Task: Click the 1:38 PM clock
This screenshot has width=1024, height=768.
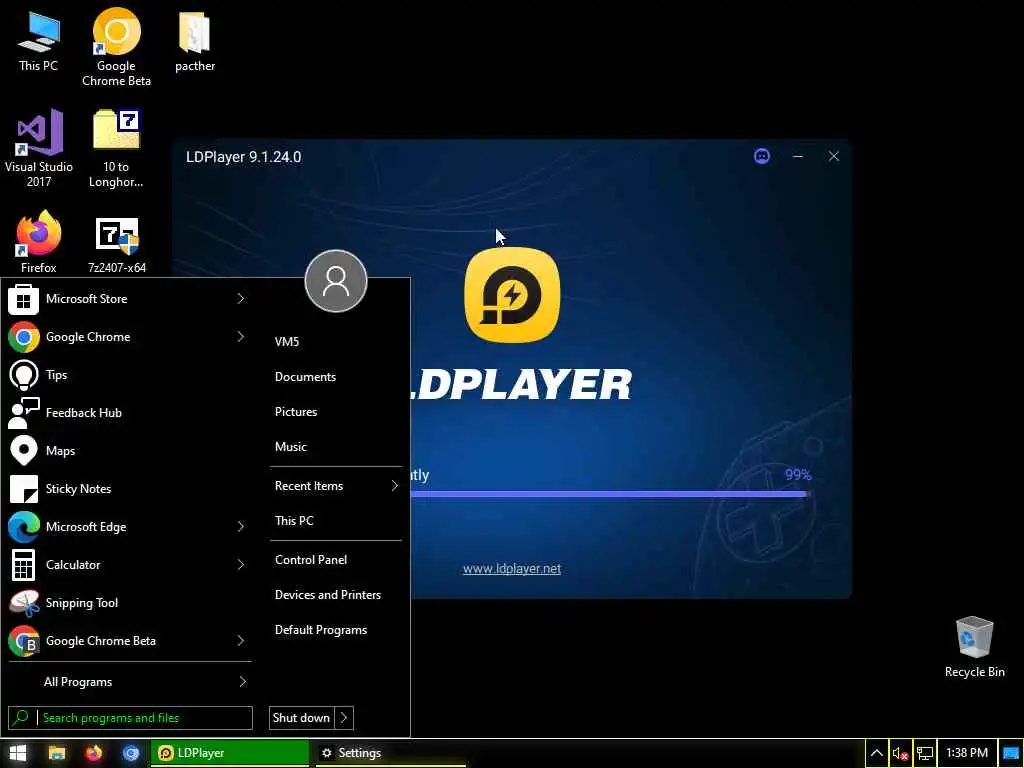Action: click(x=967, y=753)
